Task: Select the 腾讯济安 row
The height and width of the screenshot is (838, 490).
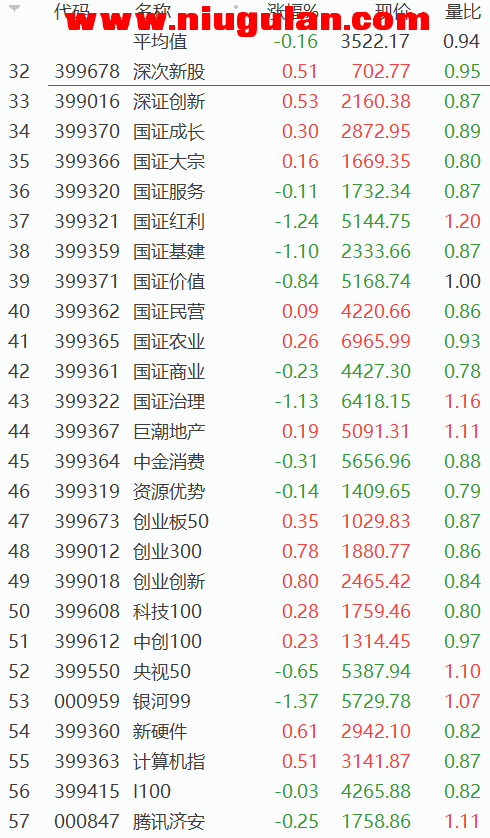Action: tap(245, 821)
